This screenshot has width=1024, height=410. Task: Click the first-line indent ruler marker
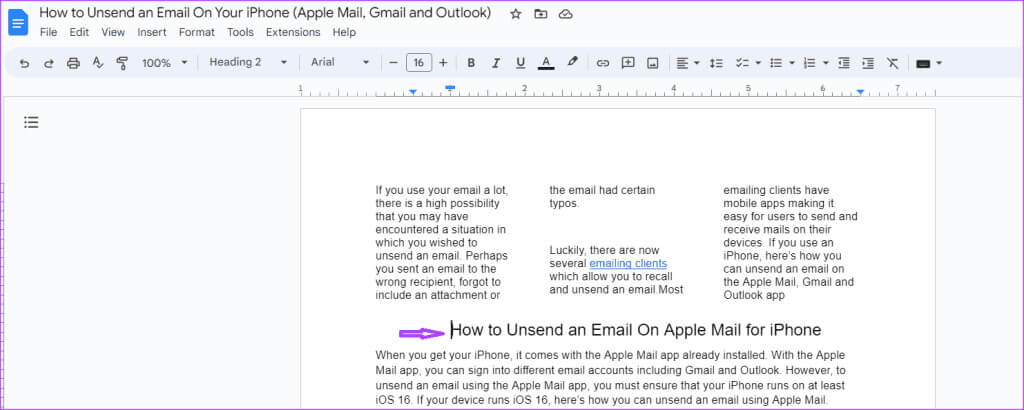(450, 87)
